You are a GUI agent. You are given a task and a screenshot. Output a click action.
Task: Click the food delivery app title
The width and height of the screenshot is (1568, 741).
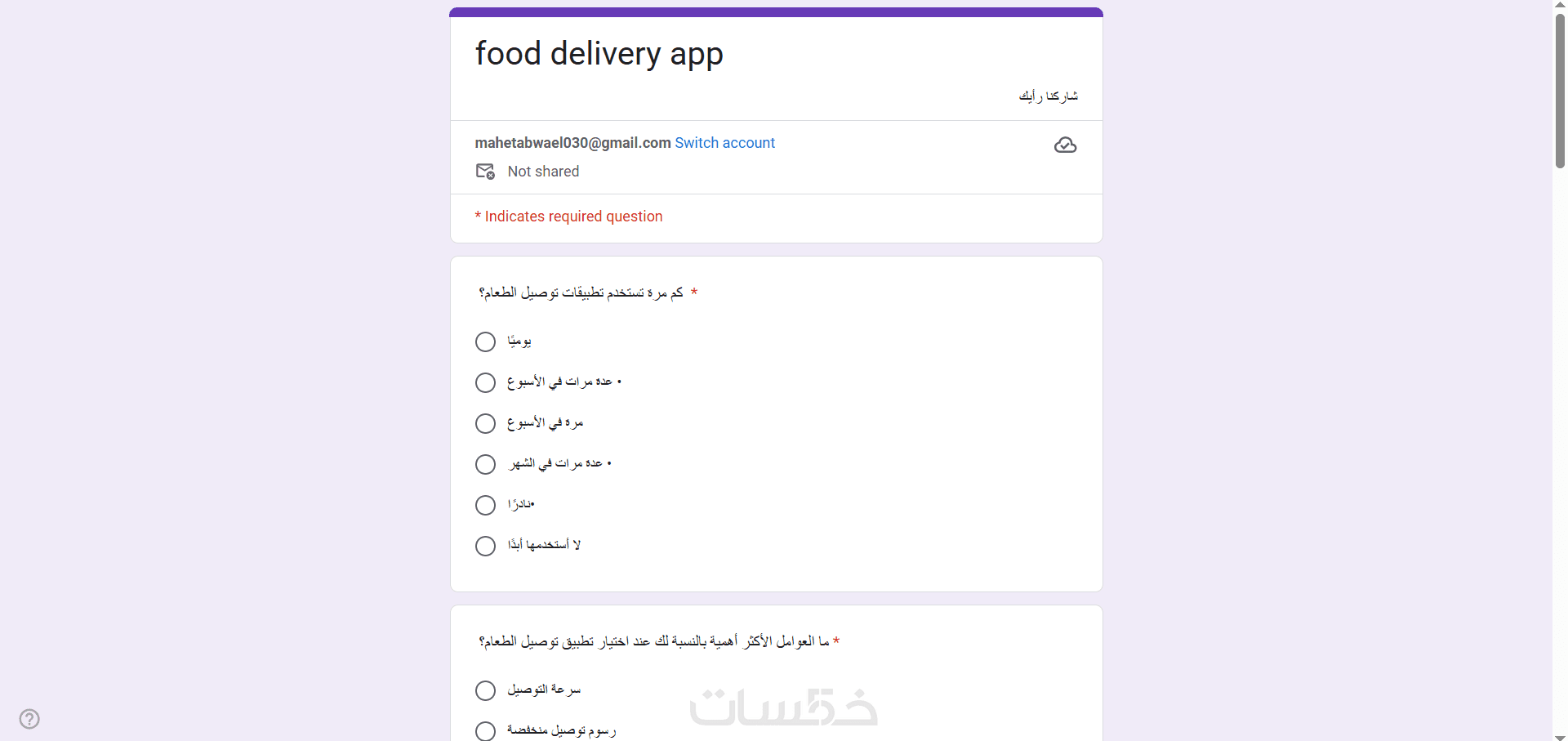click(x=599, y=54)
